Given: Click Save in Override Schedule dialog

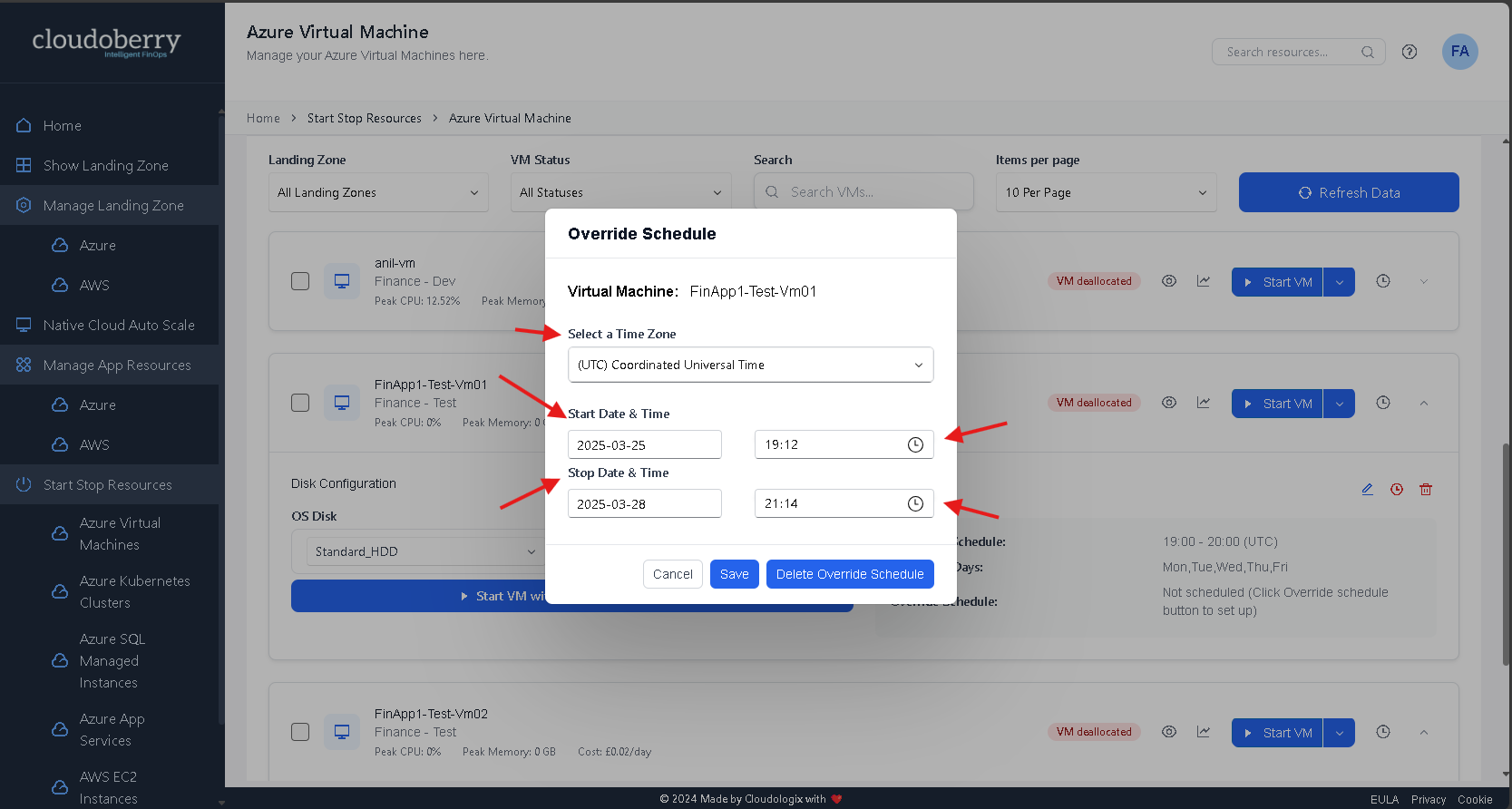Looking at the screenshot, I should (735, 574).
